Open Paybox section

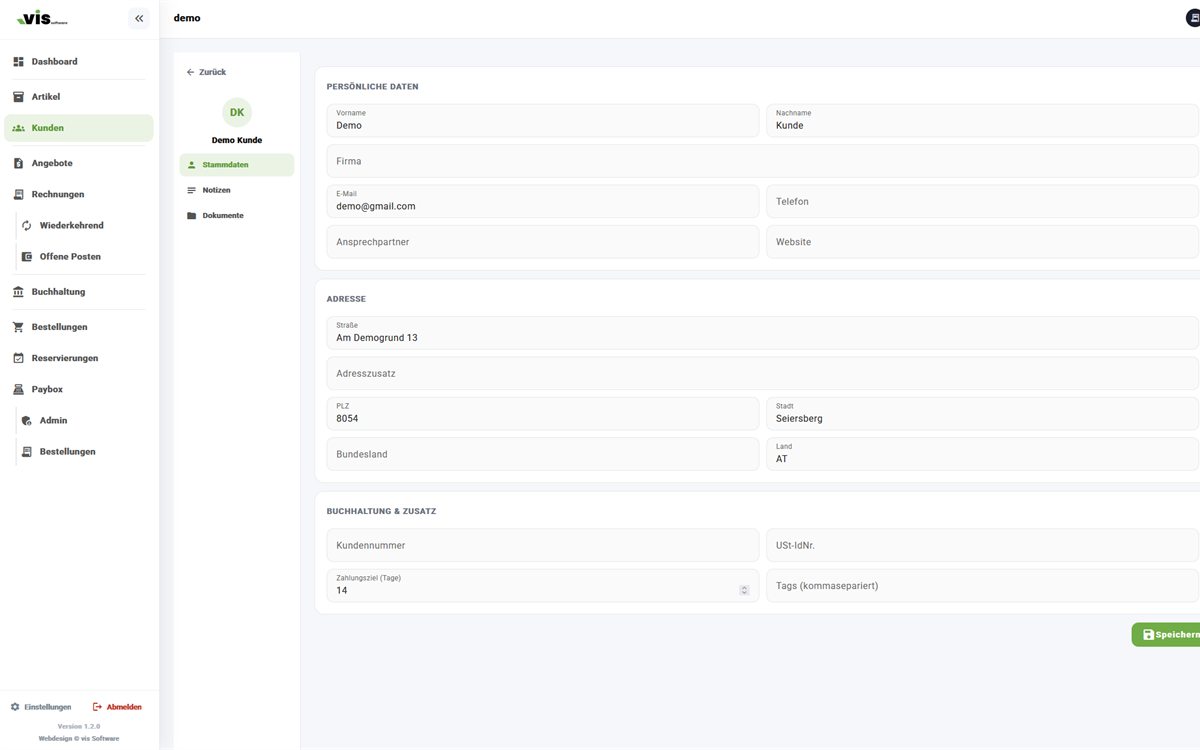pos(79,389)
